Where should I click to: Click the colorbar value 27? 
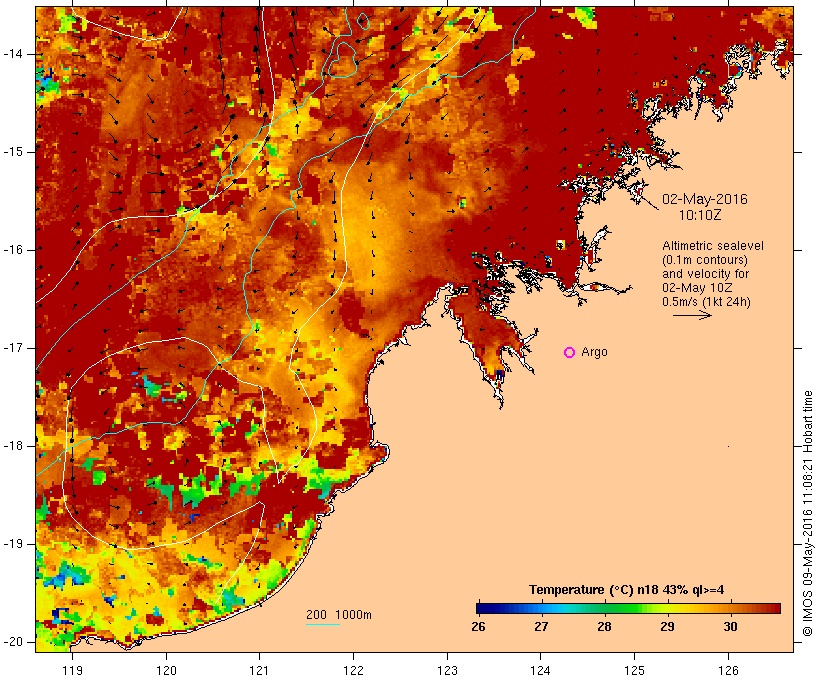pyautogui.click(x=541, y=626)
